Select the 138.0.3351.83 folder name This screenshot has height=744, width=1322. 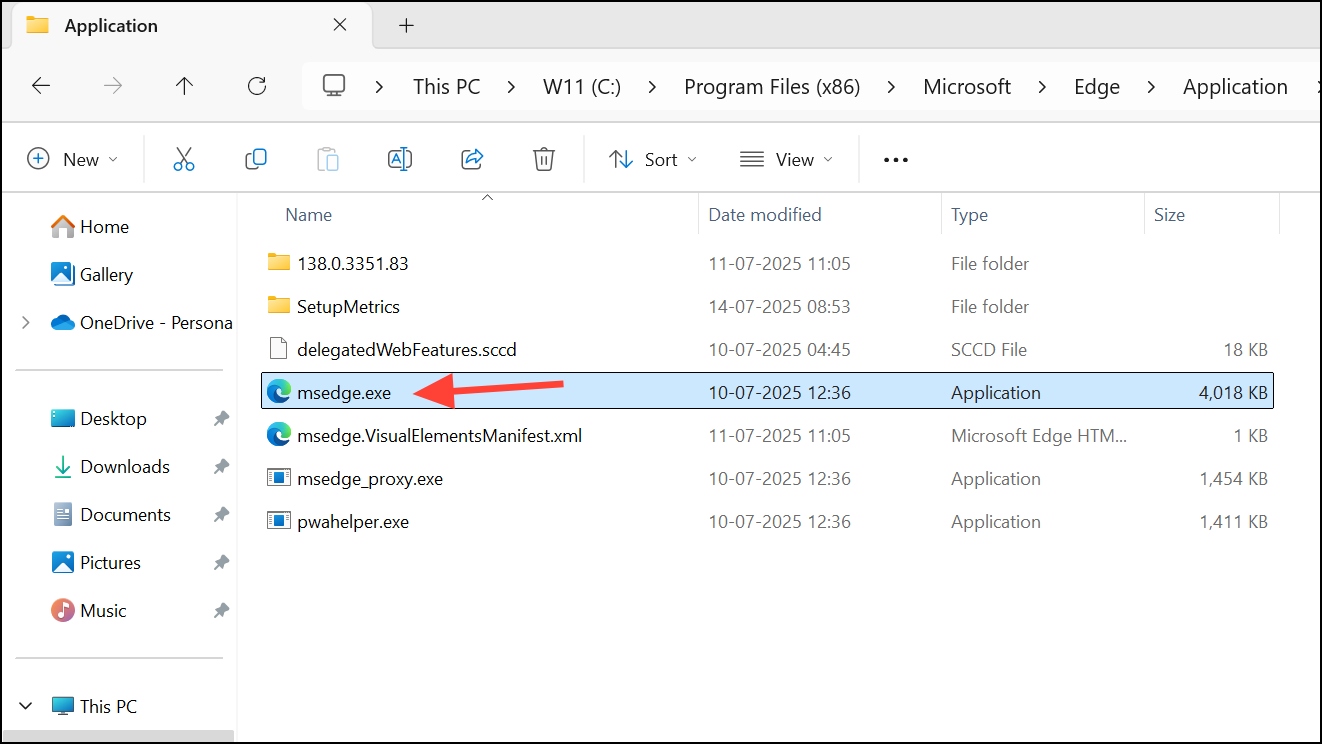click(x=353, y=263)
